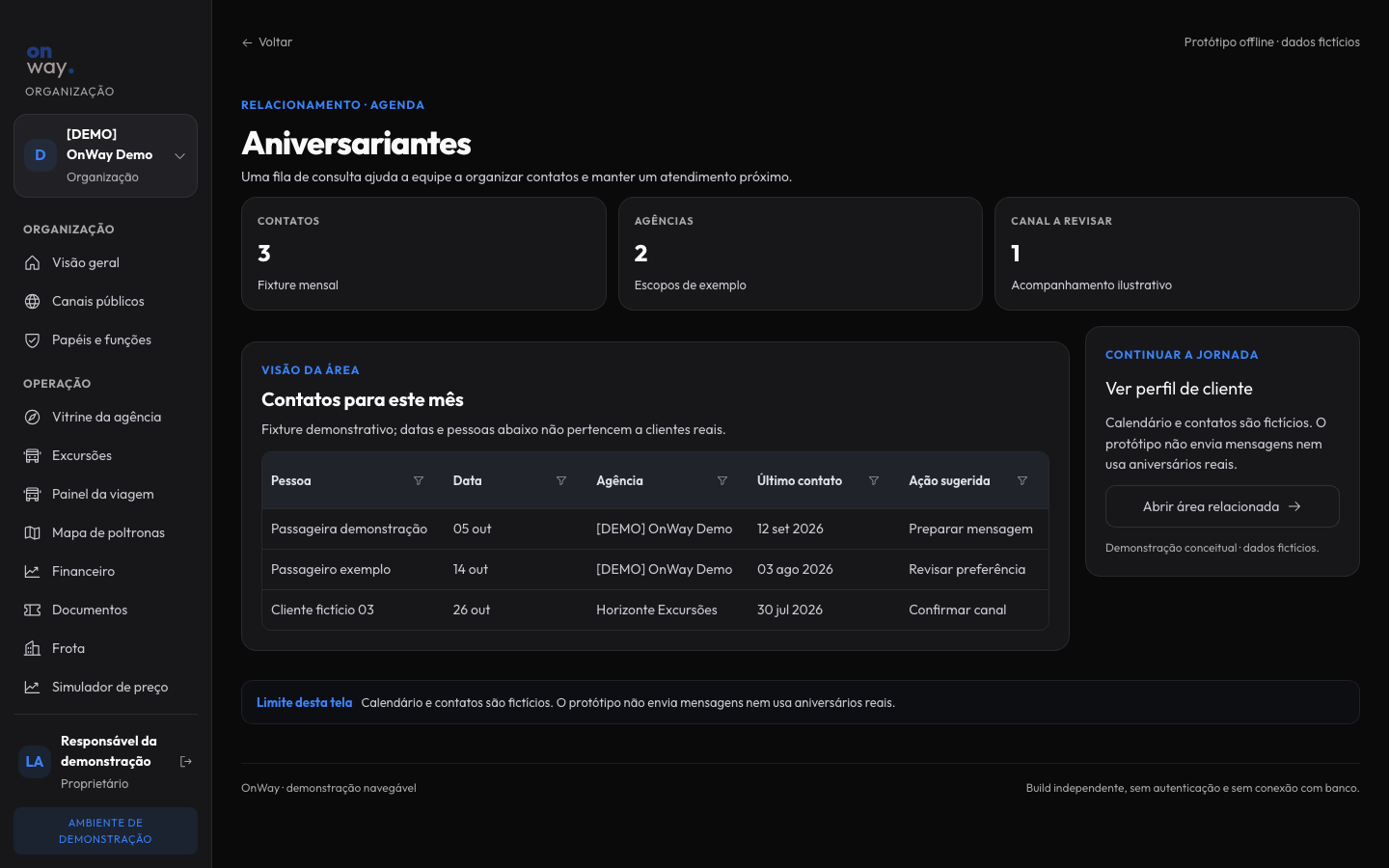Image resolution: width=1389 pixels, height=868 pixels.
Task: Open the Último contato column filter
Action: pyautogui.click(x=874, y=480)
